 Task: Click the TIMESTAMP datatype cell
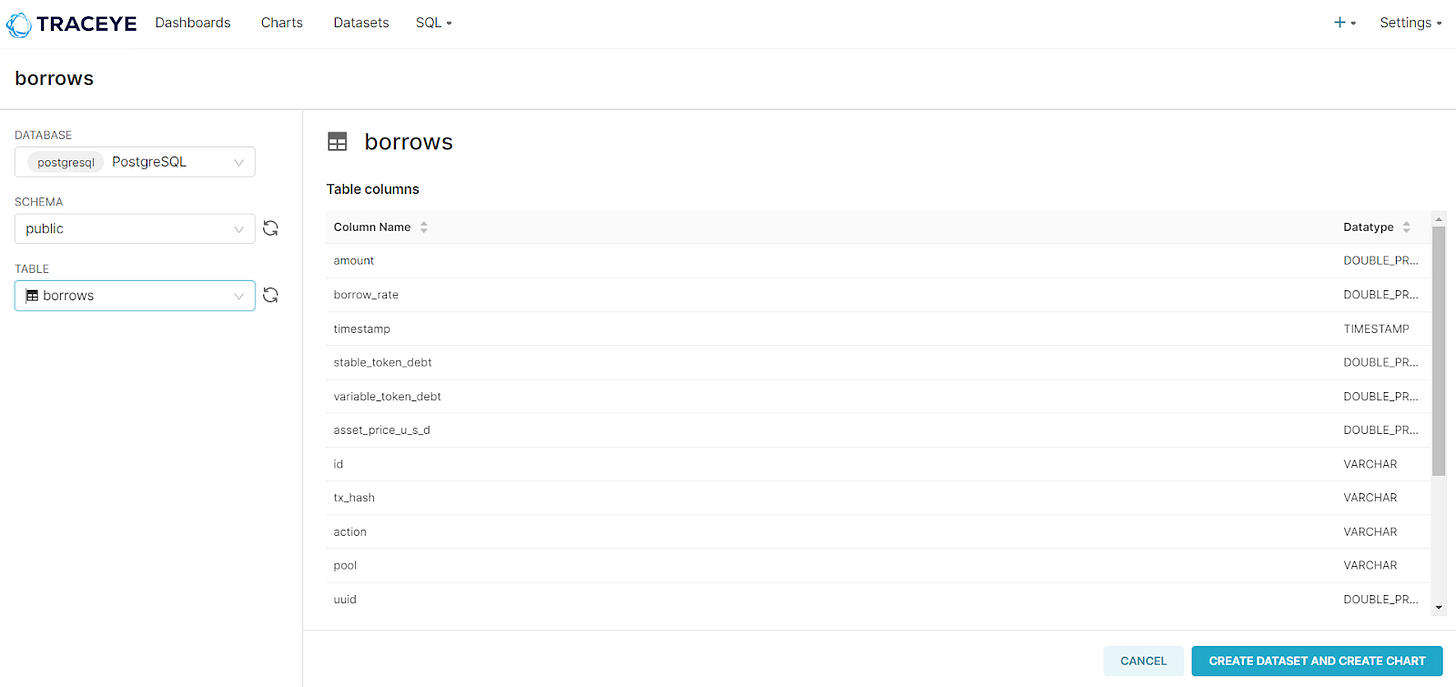tap(1376, 329)
